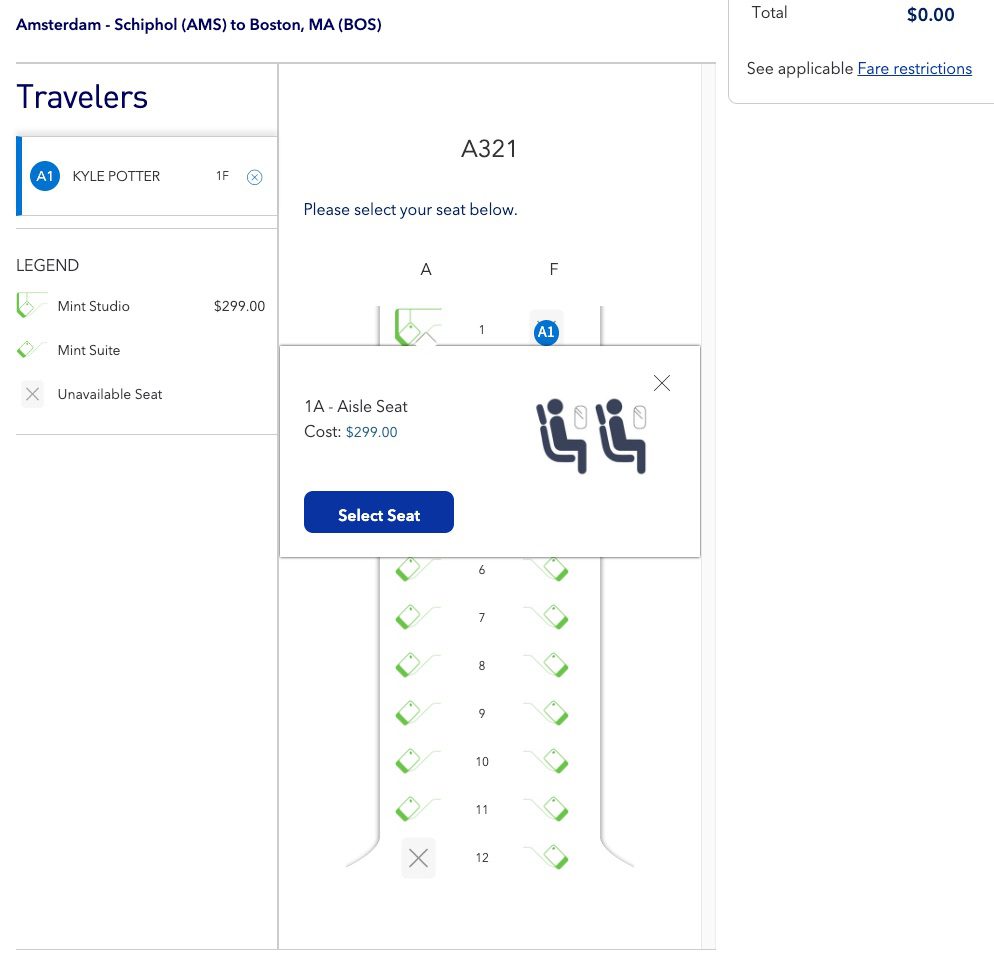Image resolution: width=994 pixels, height=962 pixels.
Task: Click the Mint Suite legend seat icon
Action: click(32, 348)
